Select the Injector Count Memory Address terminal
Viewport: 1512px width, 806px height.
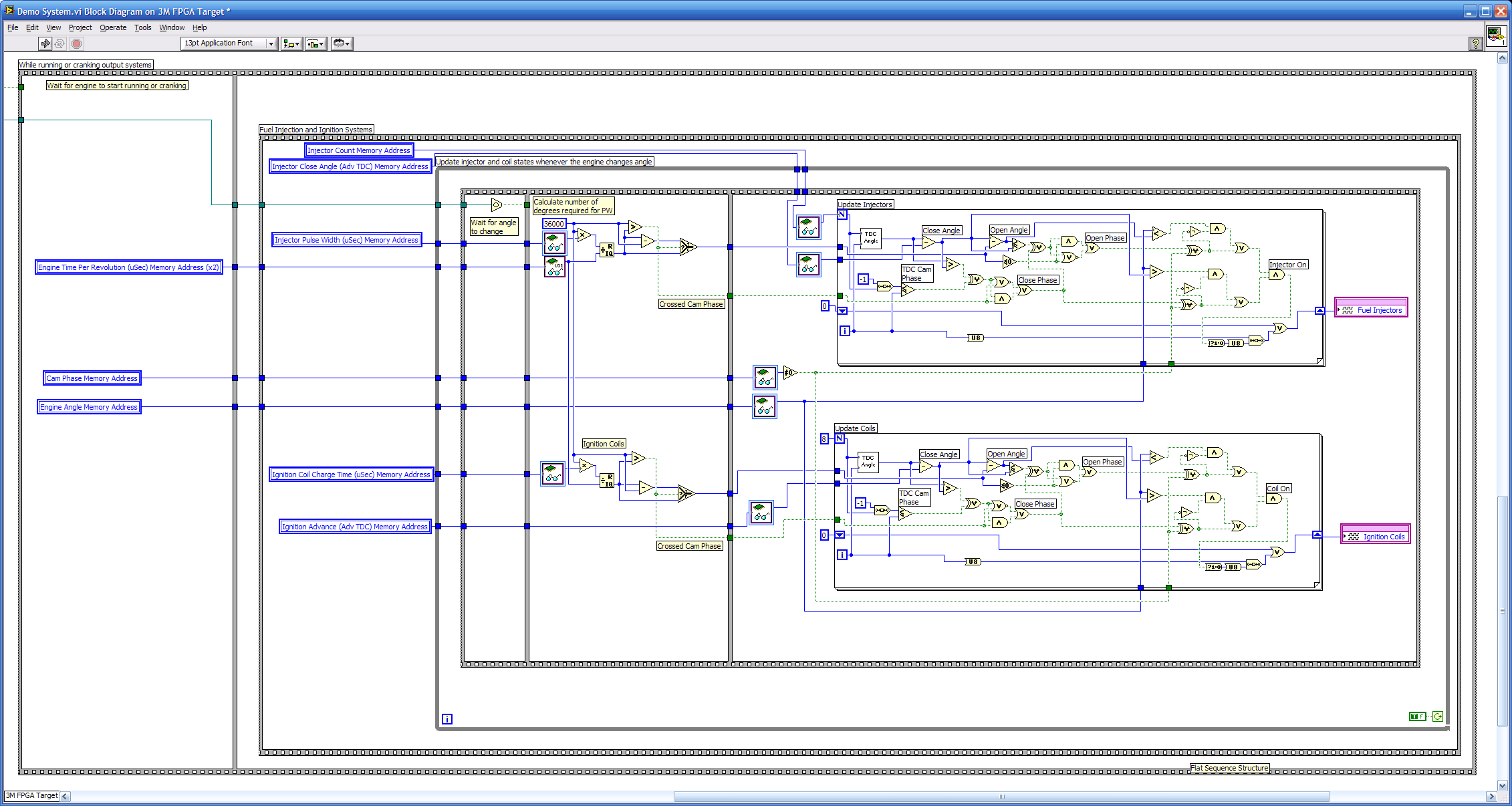click(x=359, y=150)
